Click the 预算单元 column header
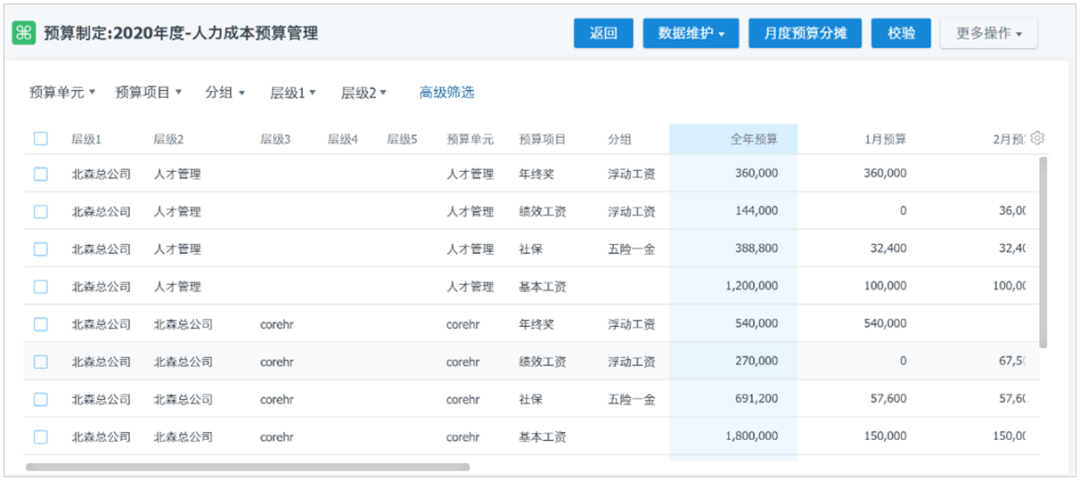 point(470,139)
